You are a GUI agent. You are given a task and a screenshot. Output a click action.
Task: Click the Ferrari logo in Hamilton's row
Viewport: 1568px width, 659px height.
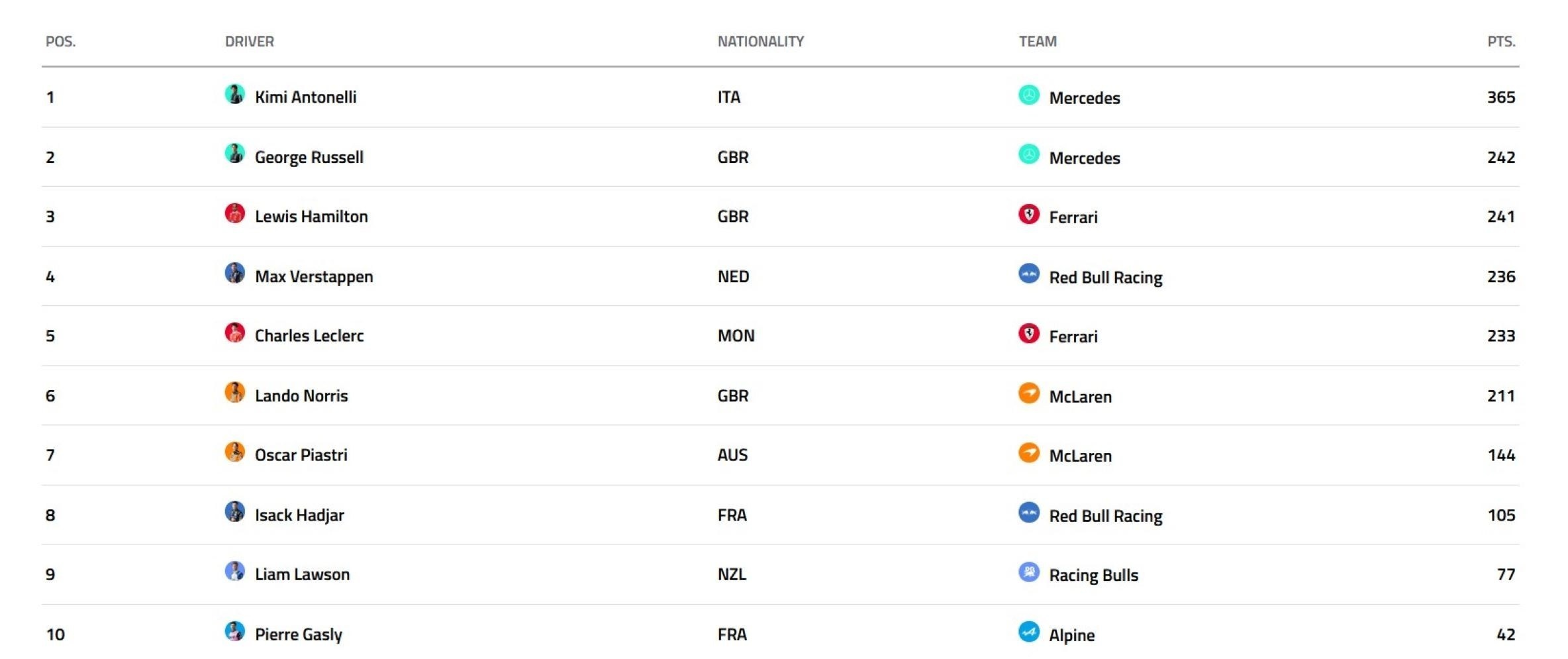point(1028,214)
